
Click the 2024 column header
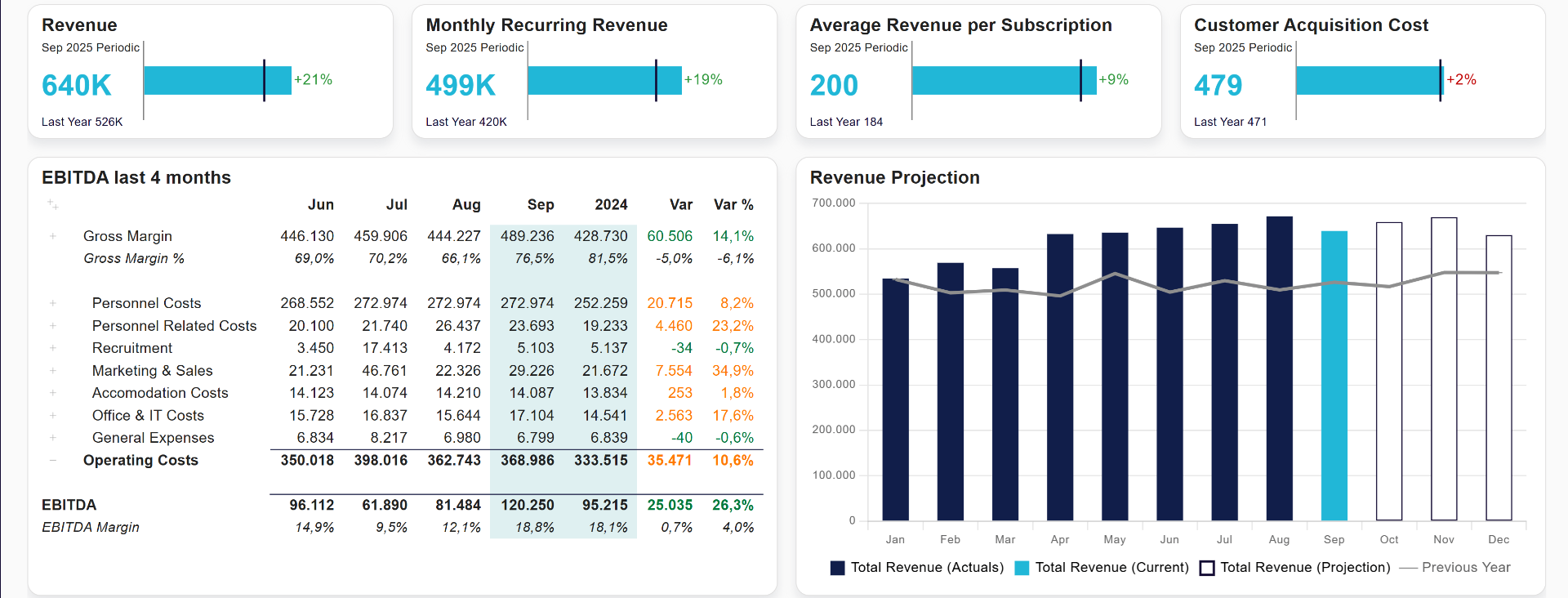pos(611,205)
